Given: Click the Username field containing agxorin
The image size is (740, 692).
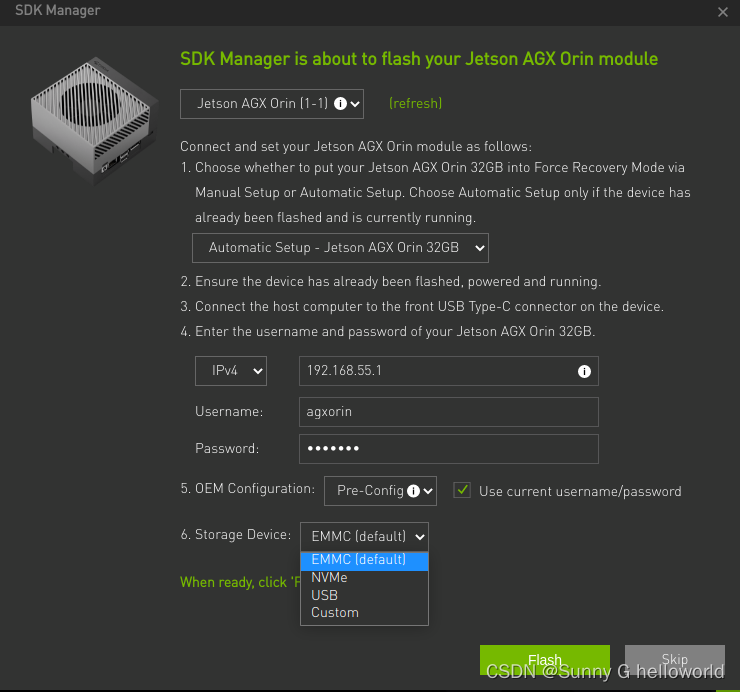Looking at the screenshot, I should (x=449, y=412).
